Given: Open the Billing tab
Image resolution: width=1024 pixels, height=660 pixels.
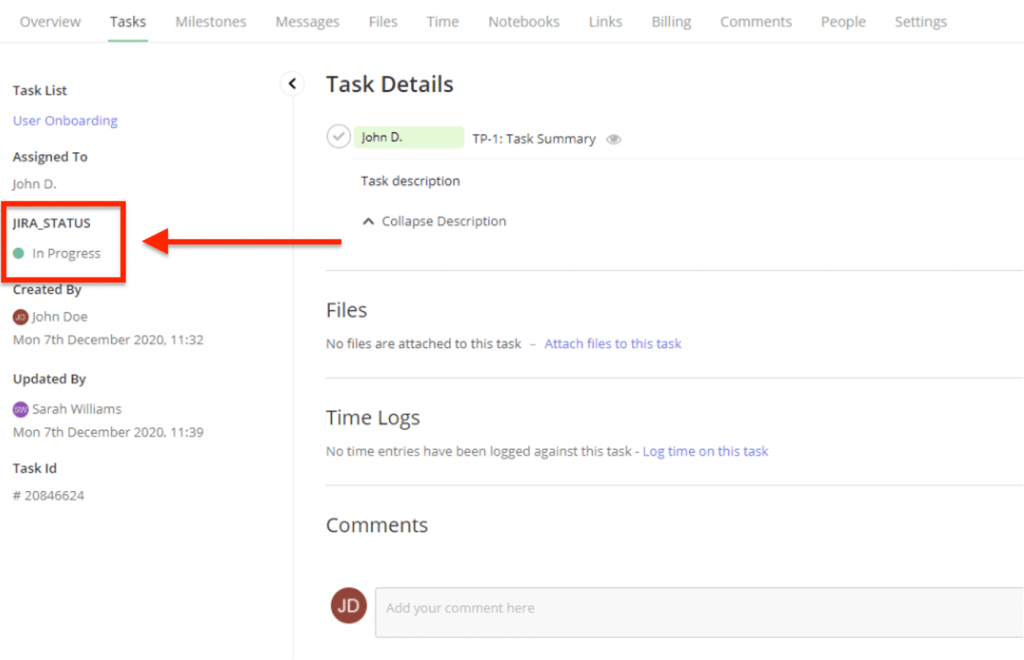Looking at the screenshot, I should coord(671,22).
